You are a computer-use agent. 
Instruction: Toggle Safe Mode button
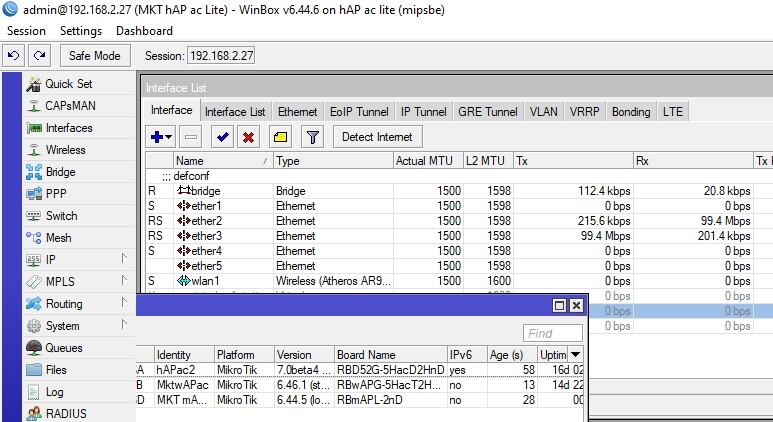(x=95, y=55)
